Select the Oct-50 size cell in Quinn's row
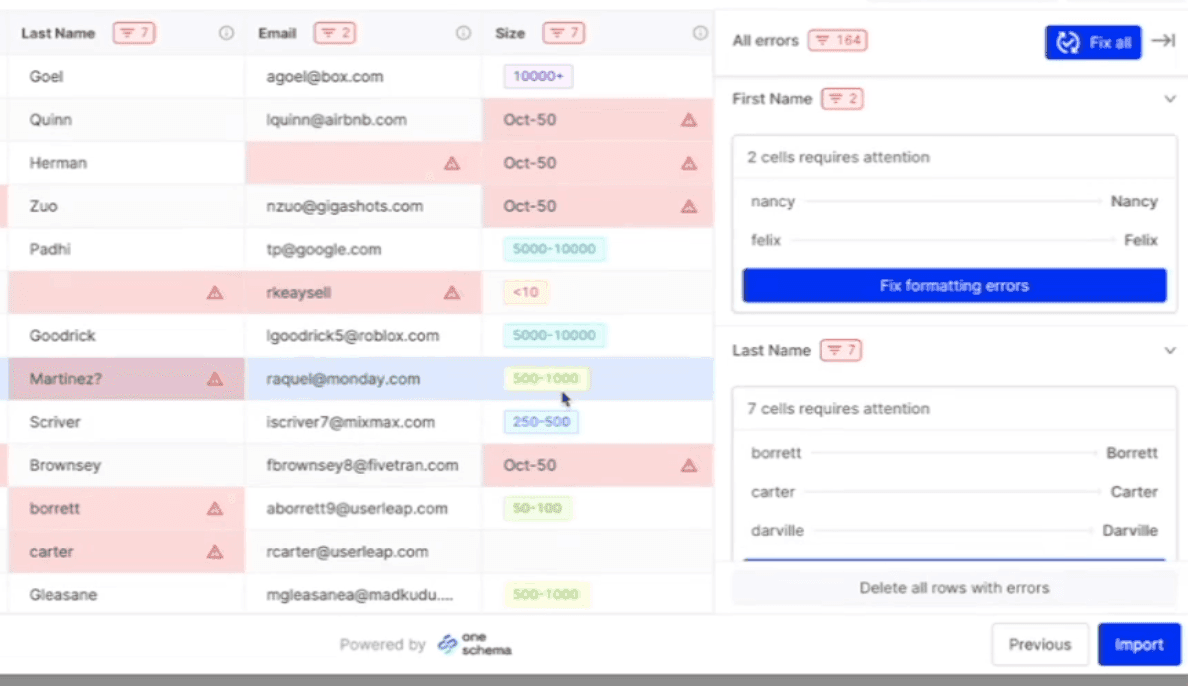This screenshot has width=1188, height=686. click(x=598, y=120)
